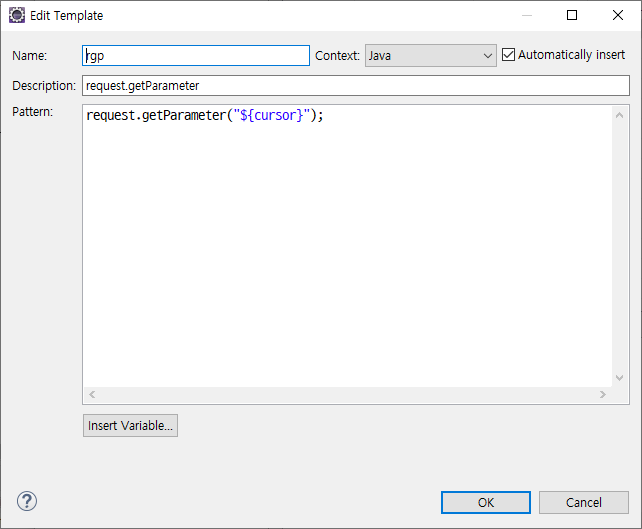Image resolution: width=642 pixels, height=529 pixels.
Task: Maximize the Edit Template dialog
Action: coord(572,15)
